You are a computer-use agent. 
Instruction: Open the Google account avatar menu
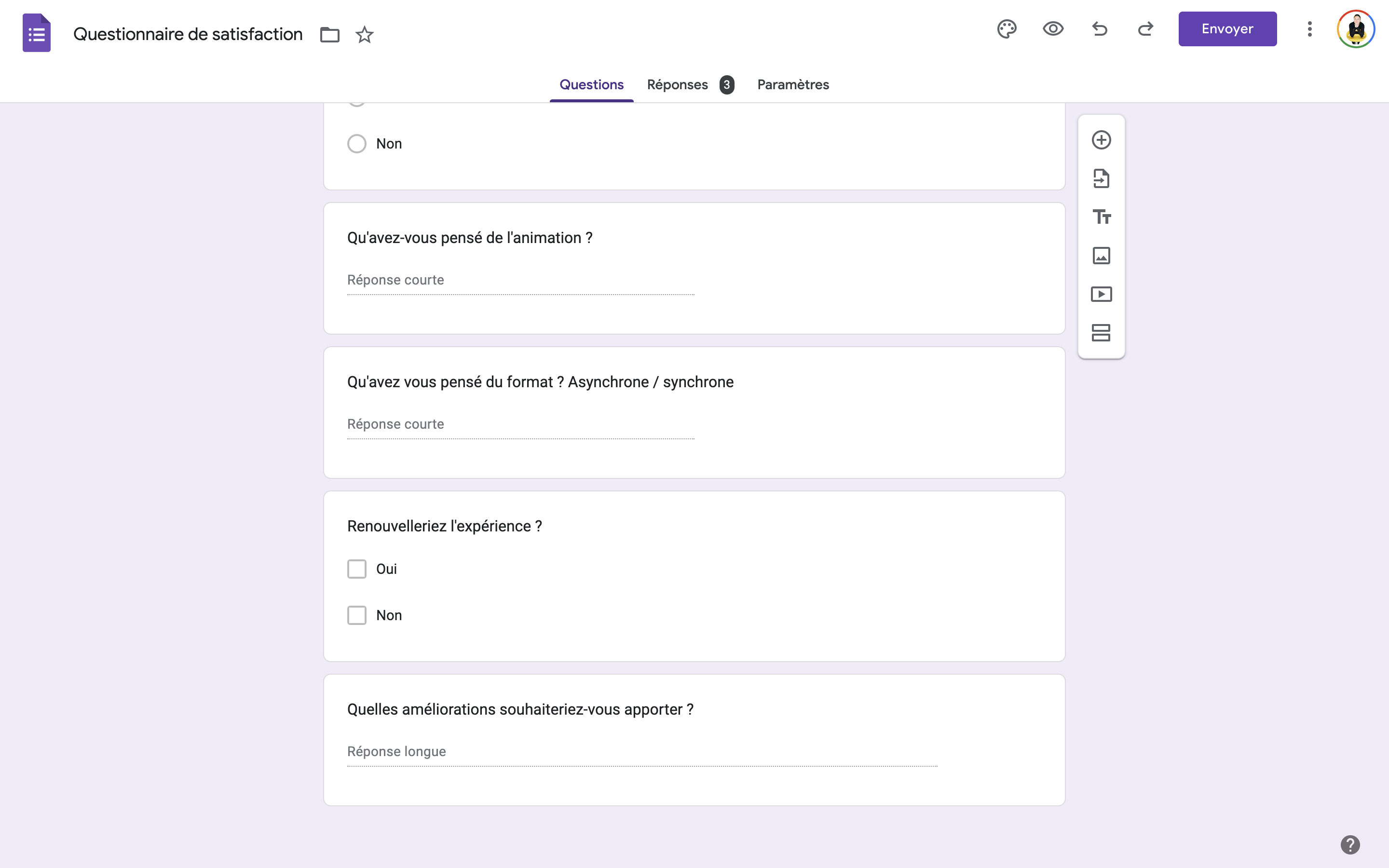click(1356, 29)
